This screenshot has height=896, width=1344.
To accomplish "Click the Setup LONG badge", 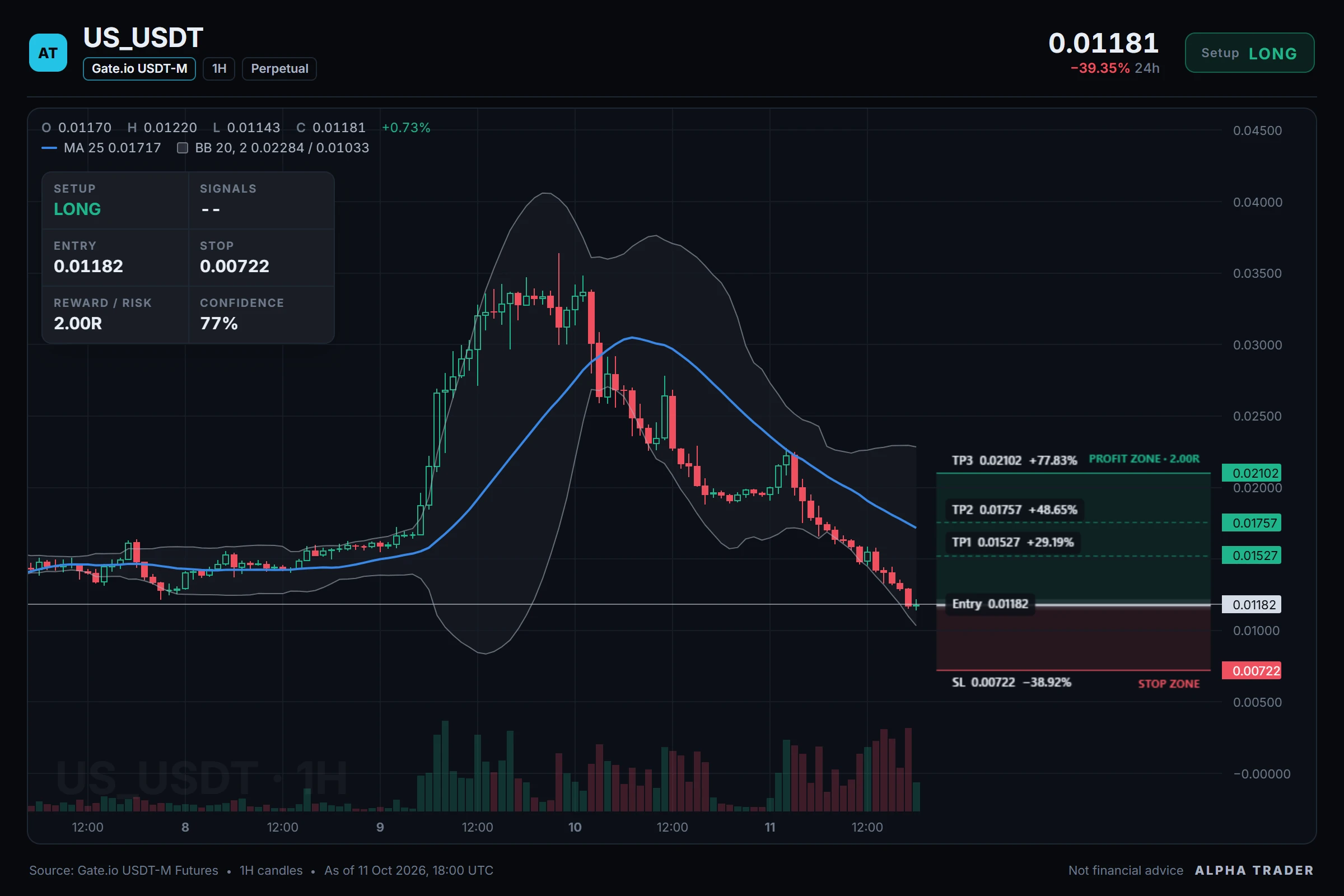I will [1249, 53].
